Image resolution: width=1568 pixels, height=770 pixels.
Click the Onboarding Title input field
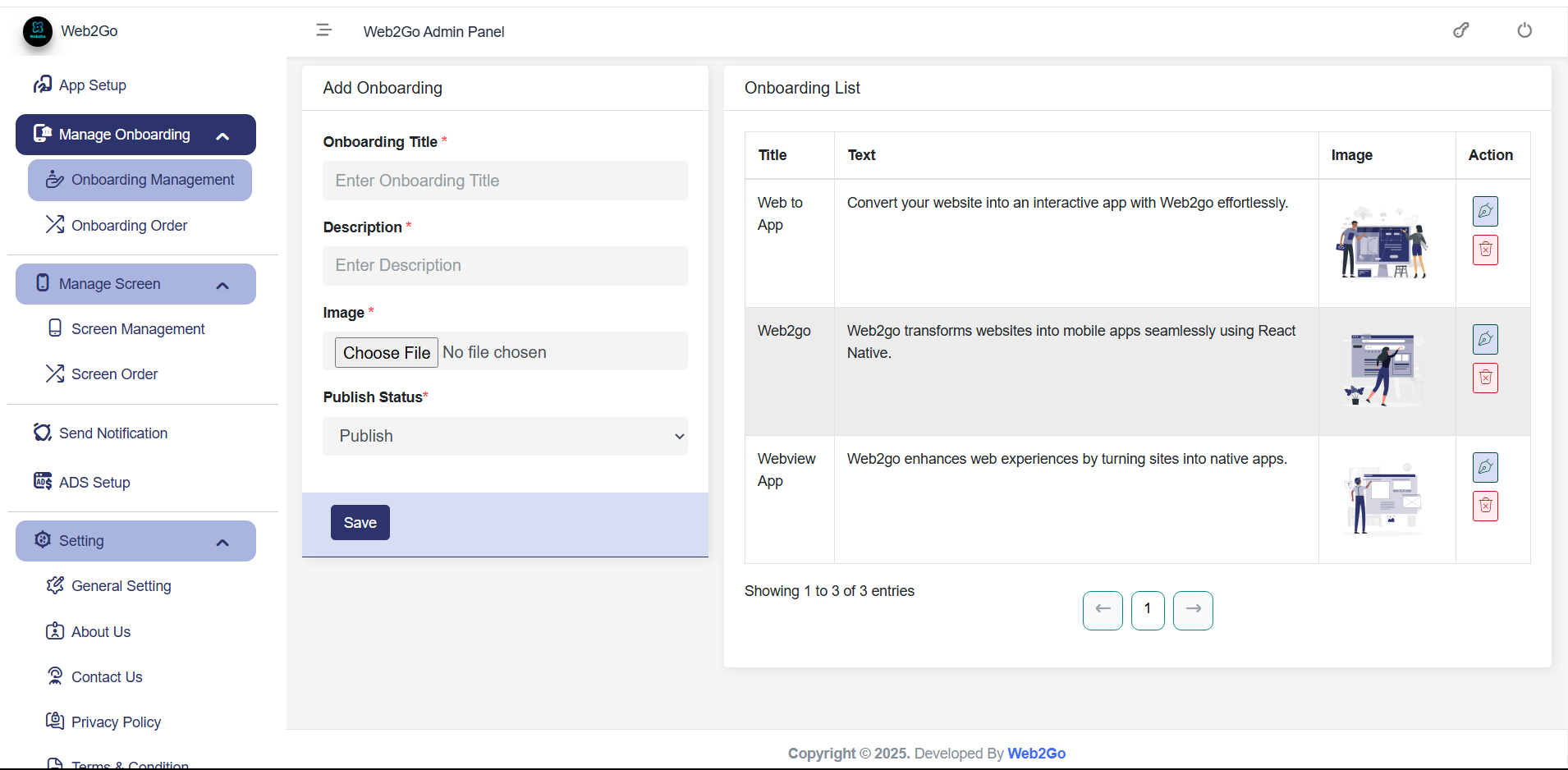[x=505, y=181]
